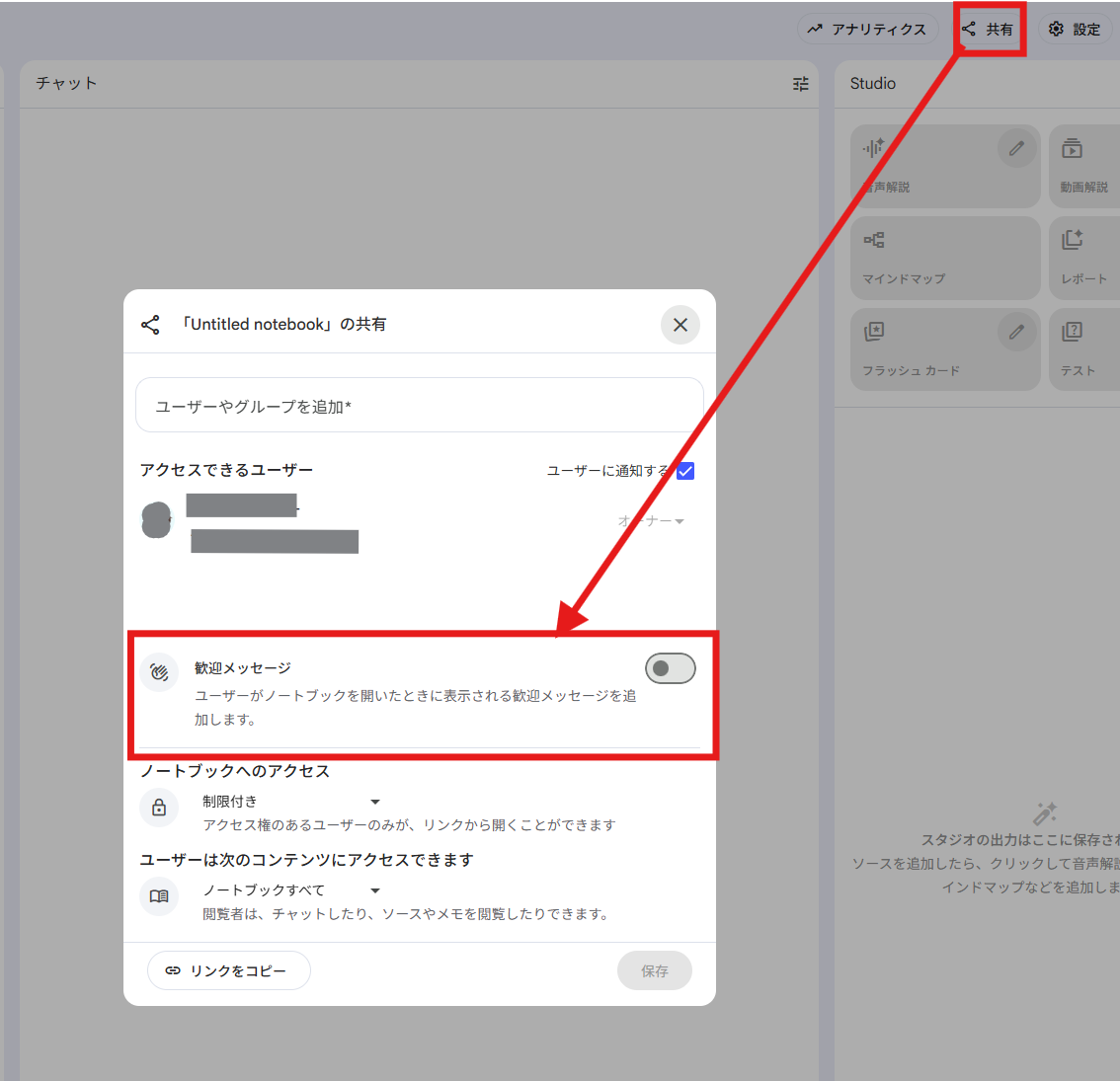Screen dimensions: 1120x1081
Task: Open the report (レポート) tile
Action: click(1083, 259)
